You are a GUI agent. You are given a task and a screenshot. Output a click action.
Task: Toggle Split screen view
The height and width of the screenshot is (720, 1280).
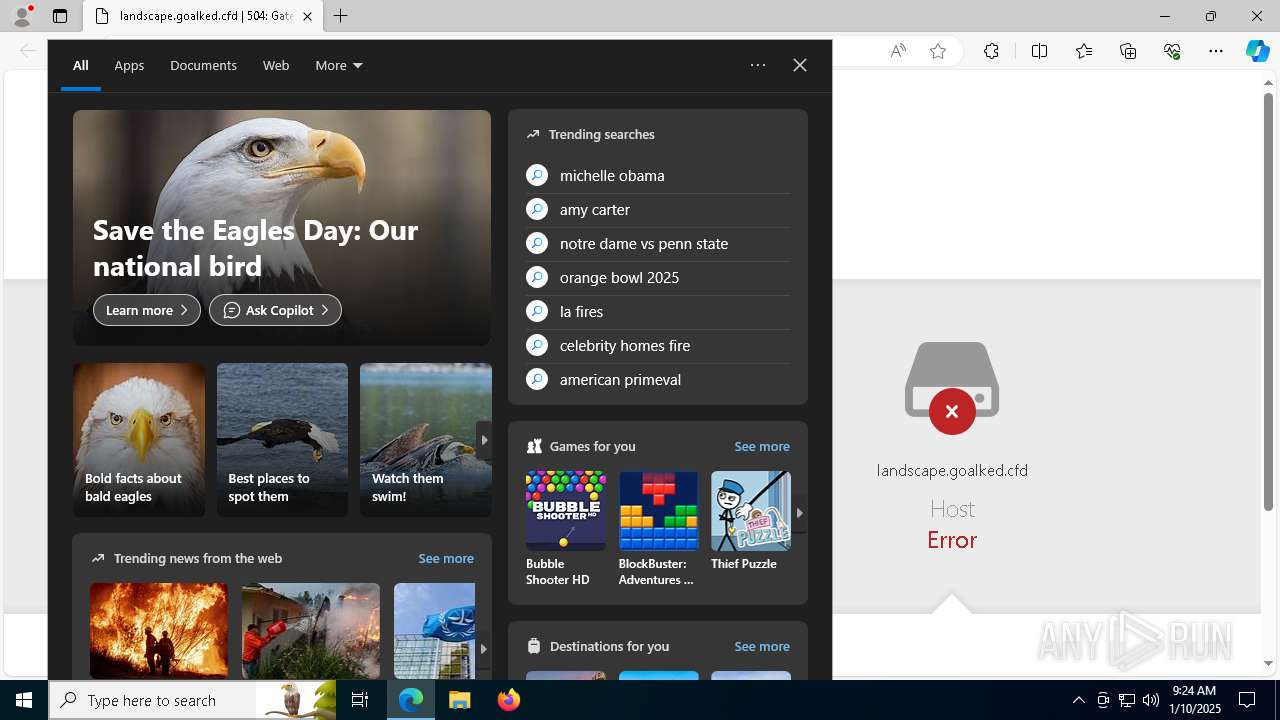[1039, 51]
